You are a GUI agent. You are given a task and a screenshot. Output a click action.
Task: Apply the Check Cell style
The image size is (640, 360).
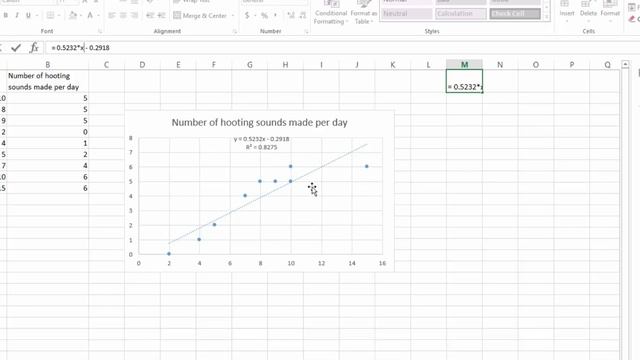coord(515,13)
